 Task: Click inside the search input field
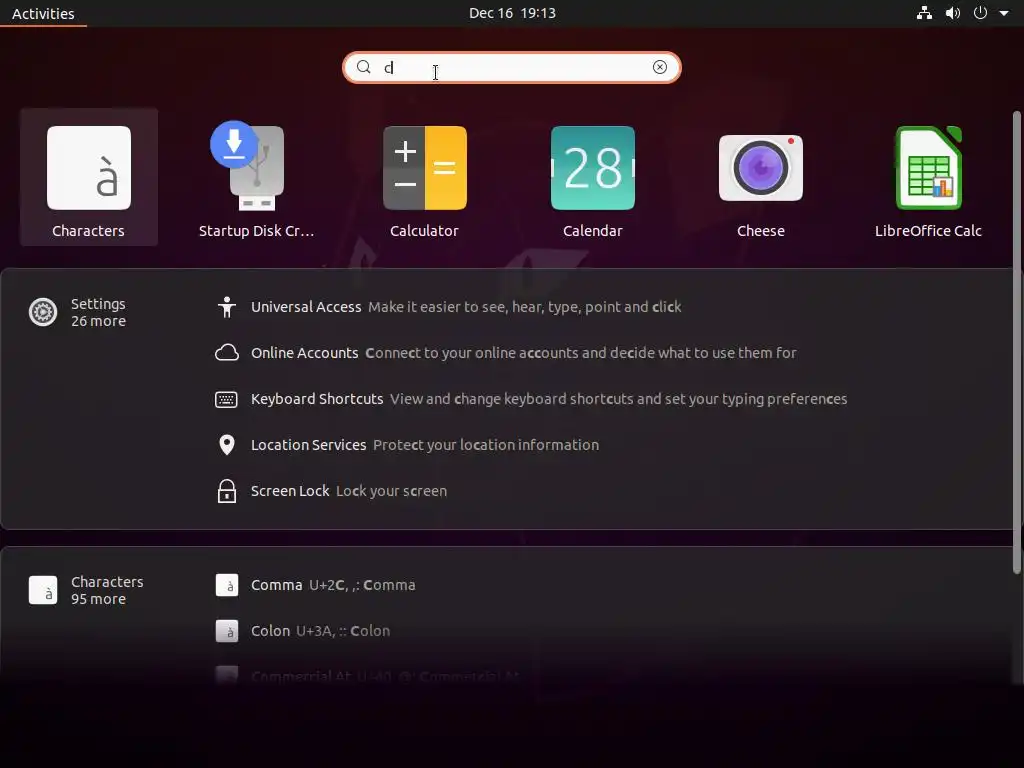tap(512, 67)
